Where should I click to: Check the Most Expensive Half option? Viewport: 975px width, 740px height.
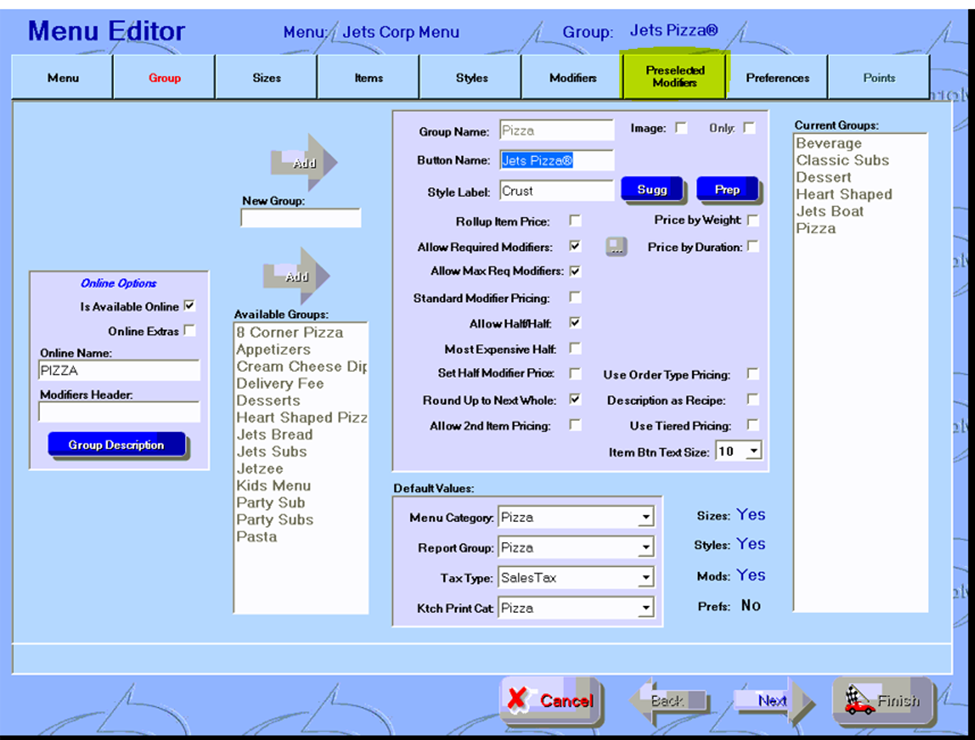[575, 348]
